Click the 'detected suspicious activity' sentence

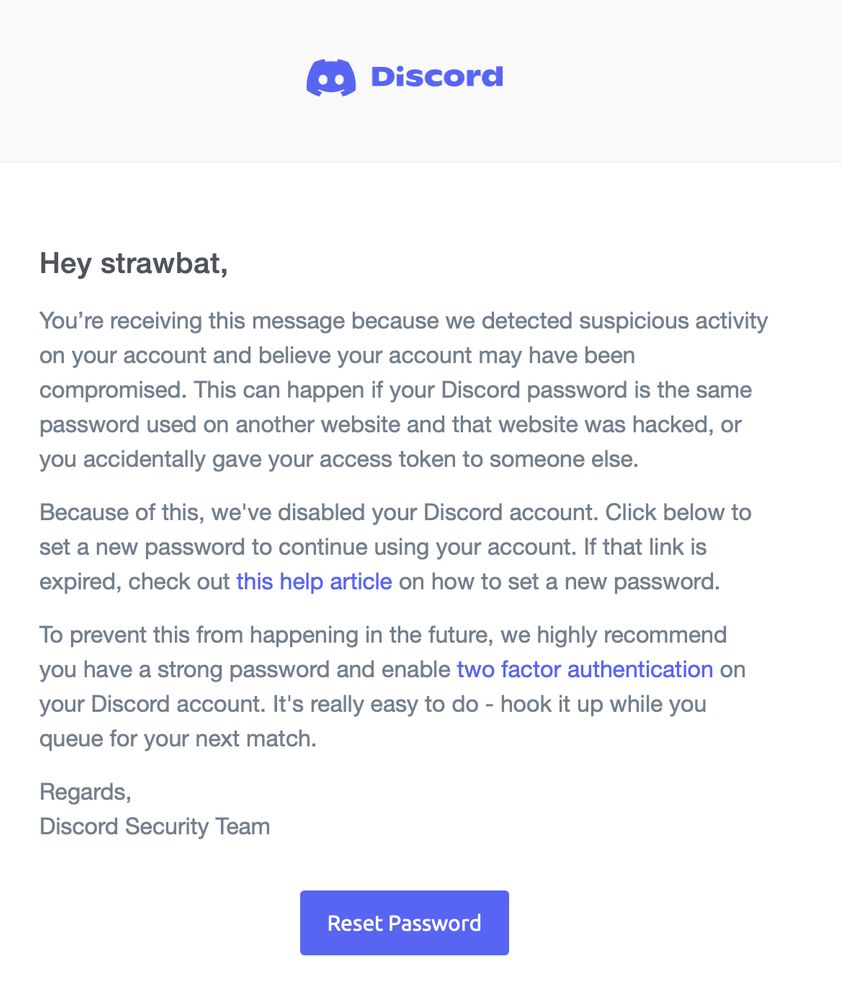pyautogui.click(x=624, y=321)
